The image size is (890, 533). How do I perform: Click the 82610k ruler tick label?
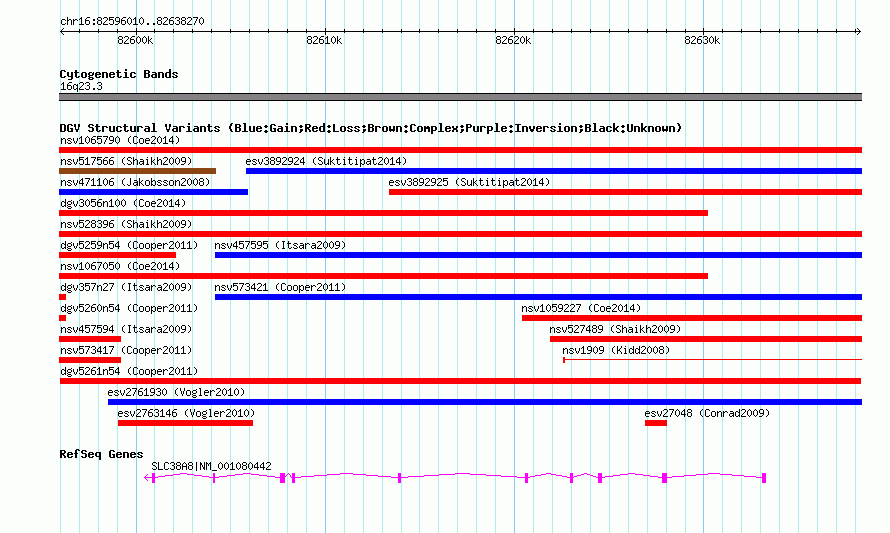(x=324, y=40)
